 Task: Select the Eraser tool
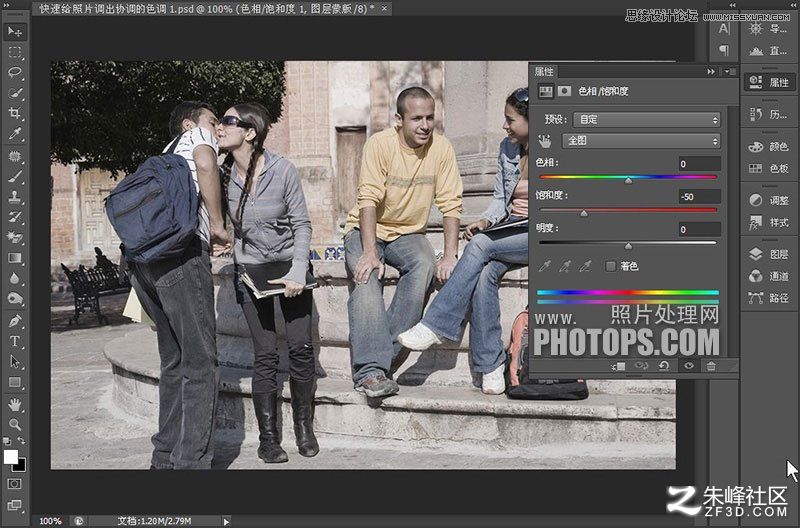tap(15, 237)
